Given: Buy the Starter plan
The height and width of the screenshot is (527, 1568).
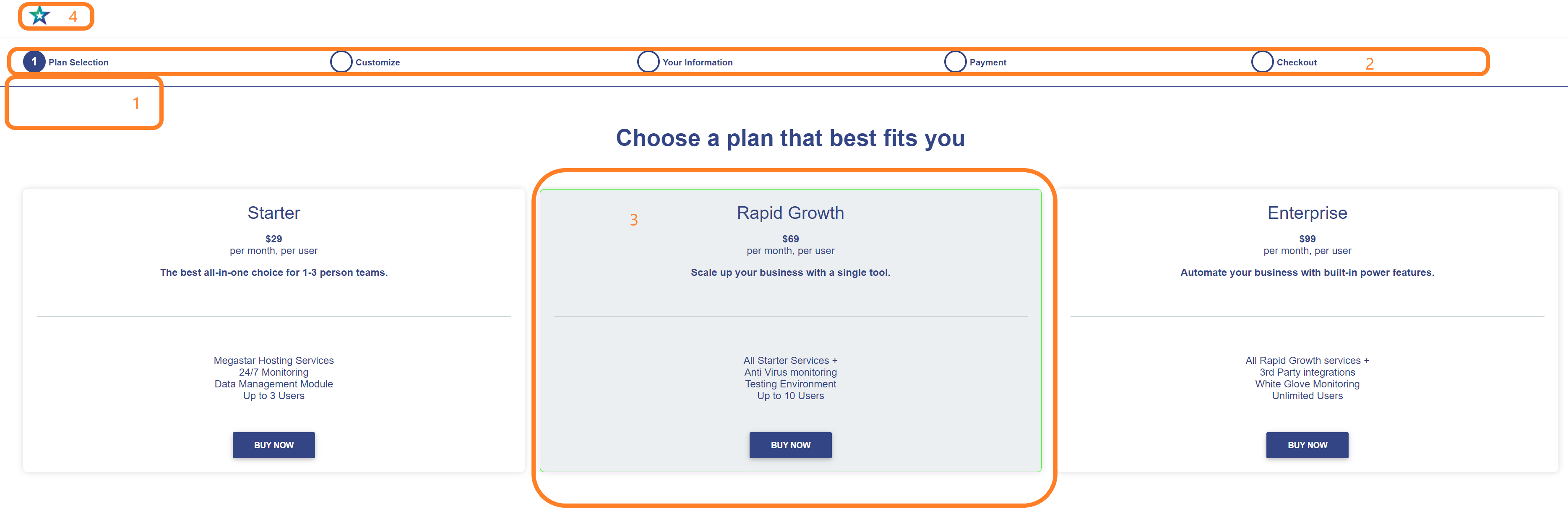Looking at the screenshot, I should [x=274, y=445].
